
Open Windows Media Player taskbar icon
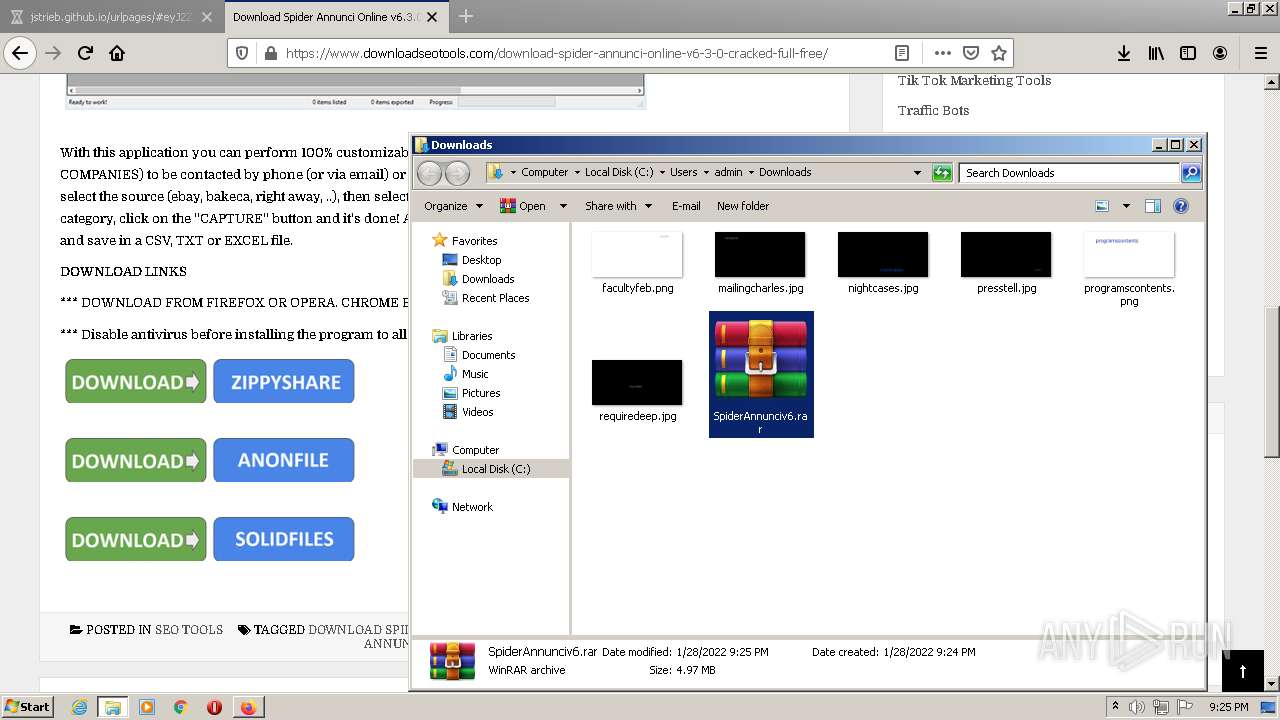pos(147,707)
